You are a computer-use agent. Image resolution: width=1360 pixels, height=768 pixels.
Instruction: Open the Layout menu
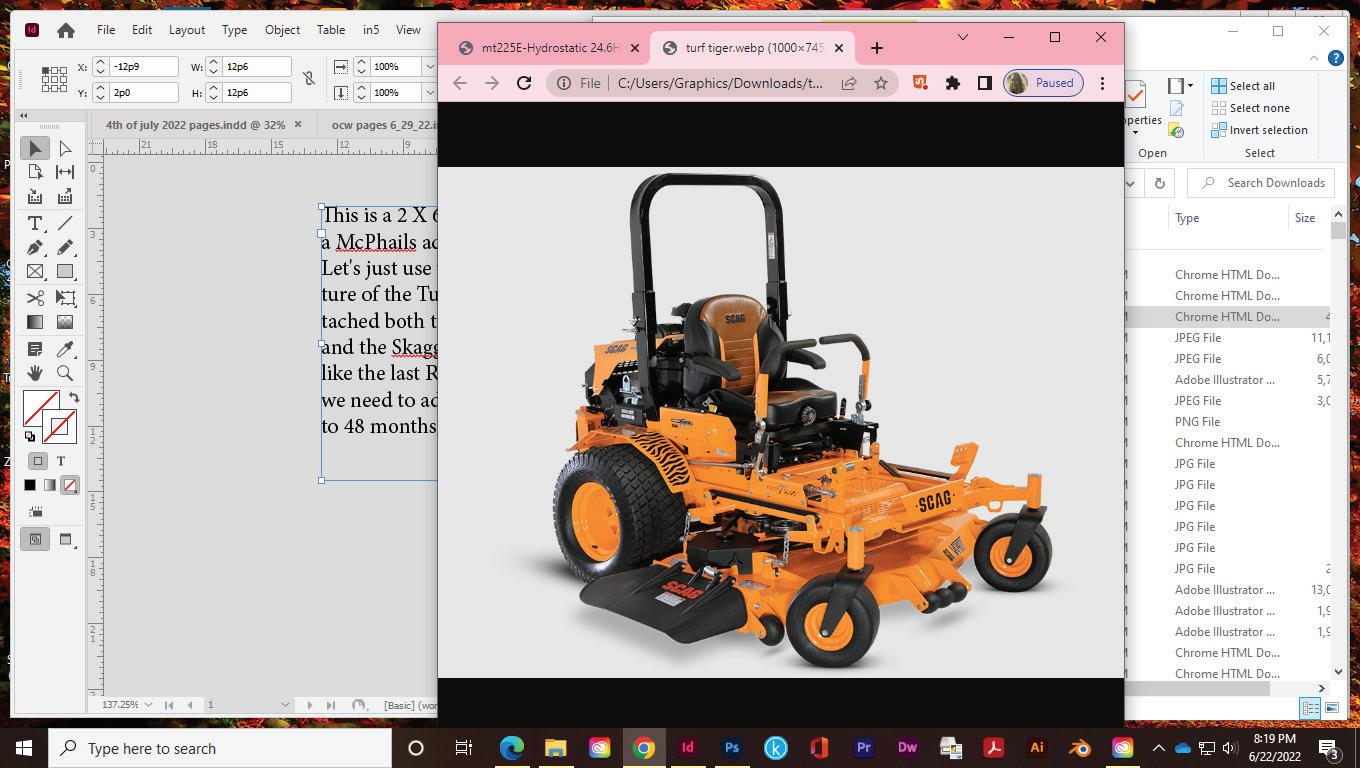(186, 30)
